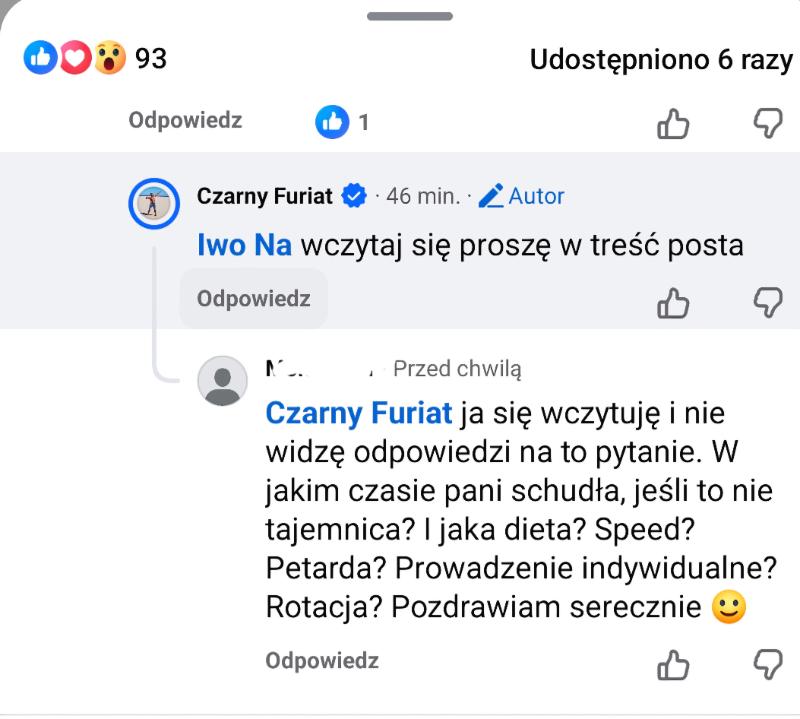Thumbs down Czarny Furiat's reply

[x=767, y=301]
